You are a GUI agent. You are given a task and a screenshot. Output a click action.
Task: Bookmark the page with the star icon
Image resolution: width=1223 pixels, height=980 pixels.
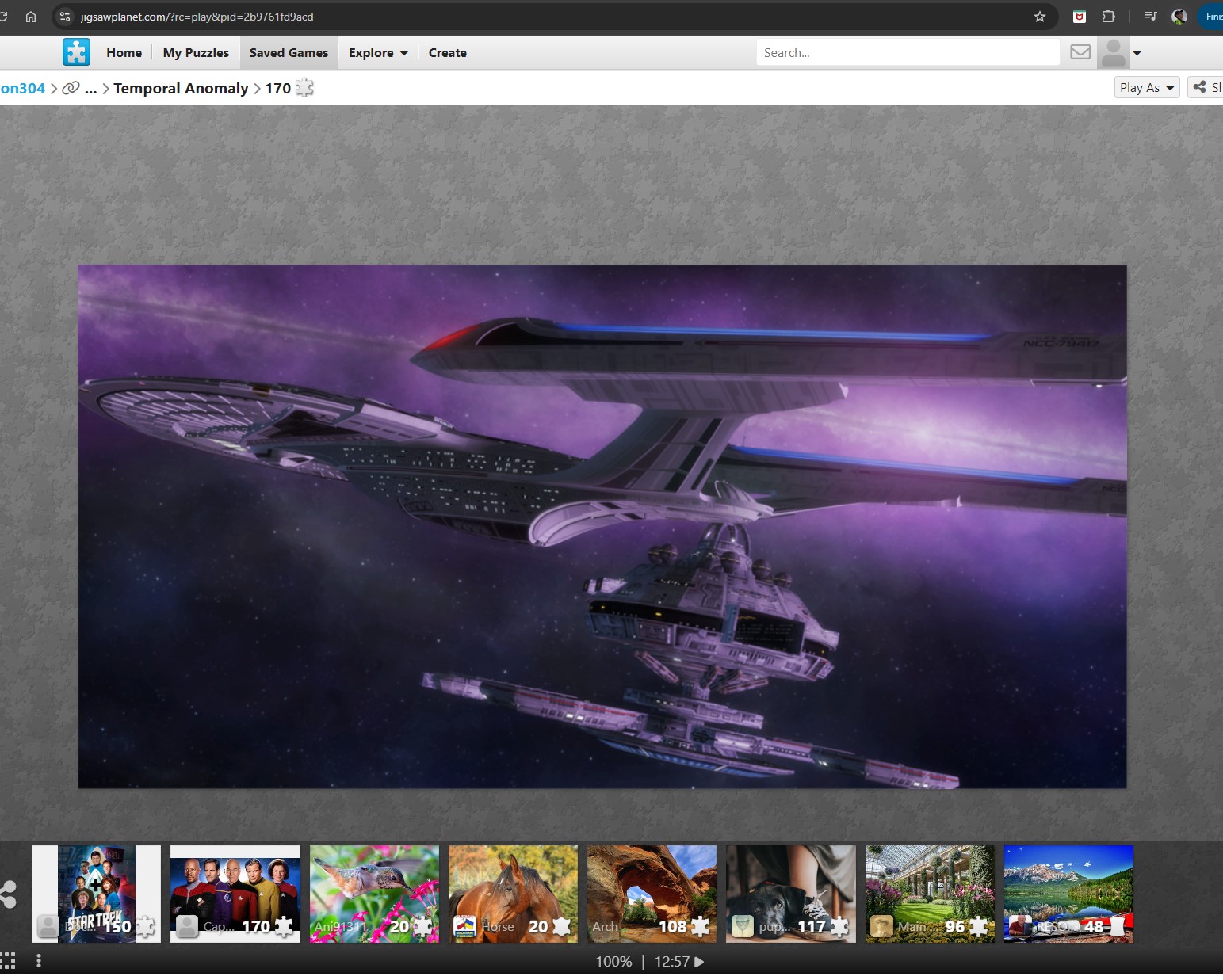click(x=1040, y=17)
